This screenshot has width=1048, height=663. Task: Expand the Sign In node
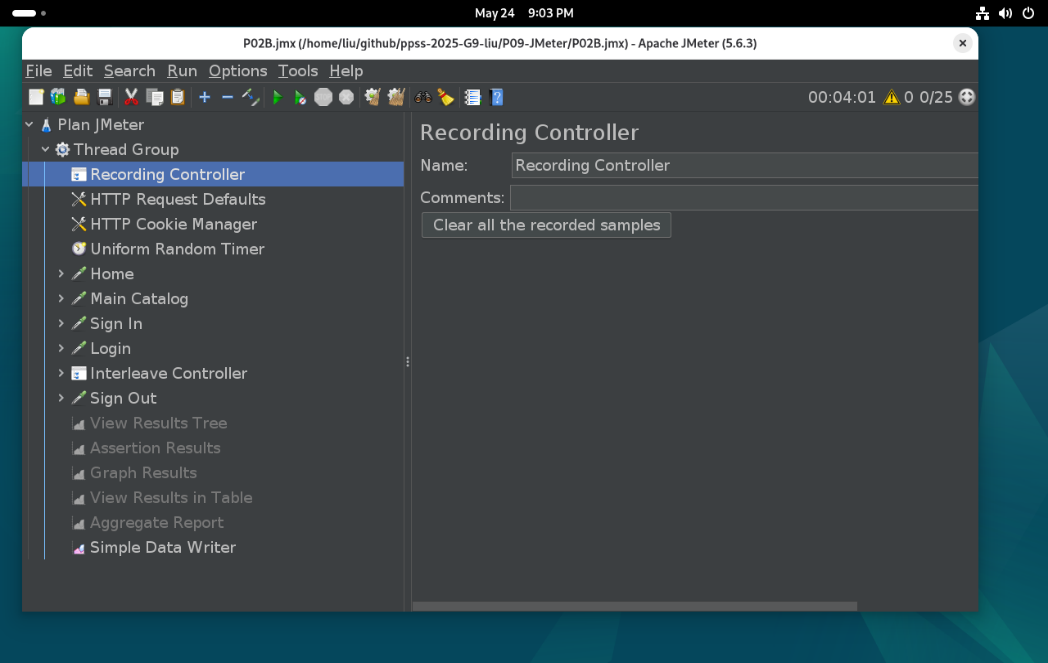tap(61, 323)
